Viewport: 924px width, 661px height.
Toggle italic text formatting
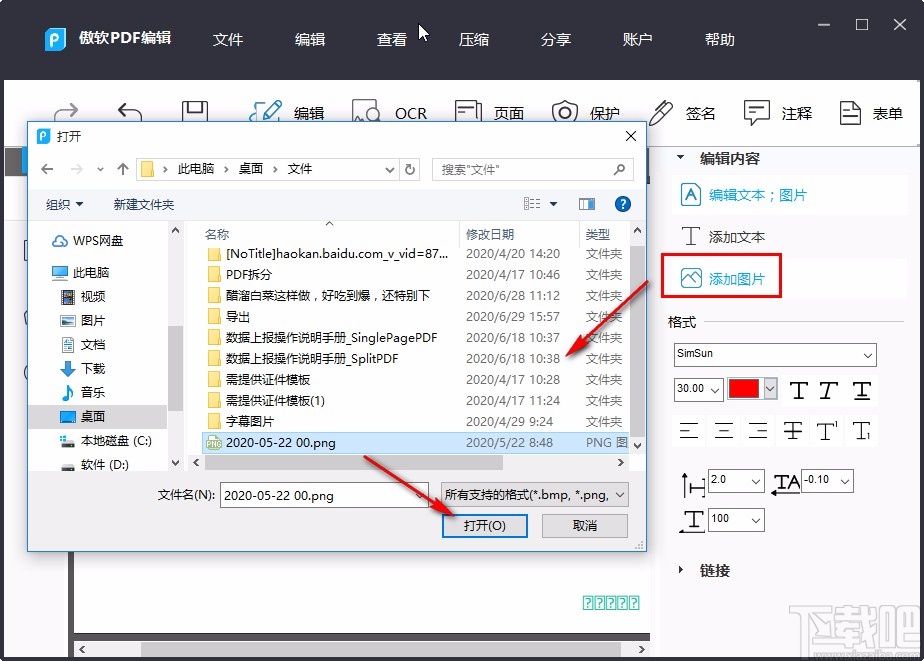click(x=825, y=392)
